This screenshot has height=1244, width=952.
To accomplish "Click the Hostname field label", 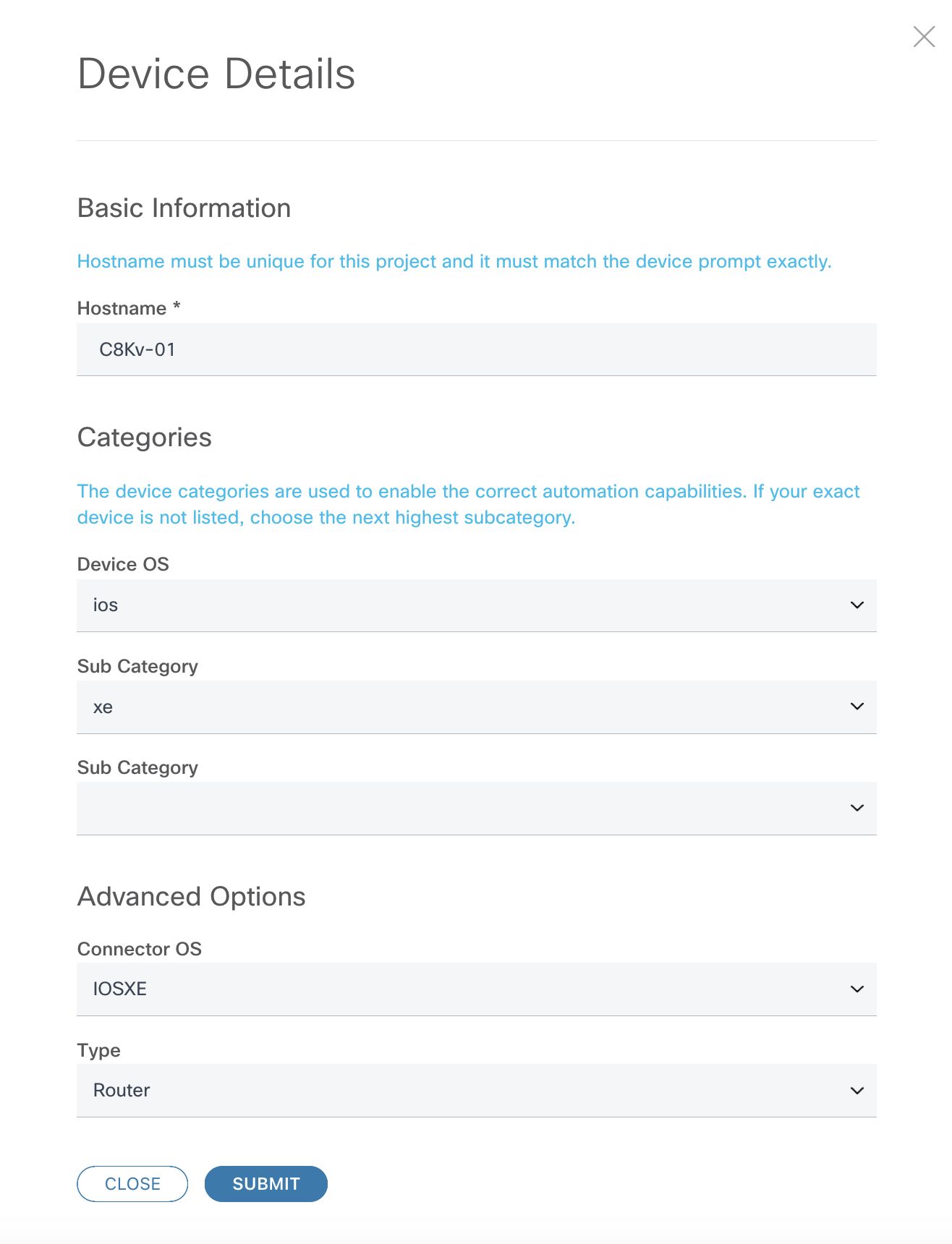I will [122, 309].
